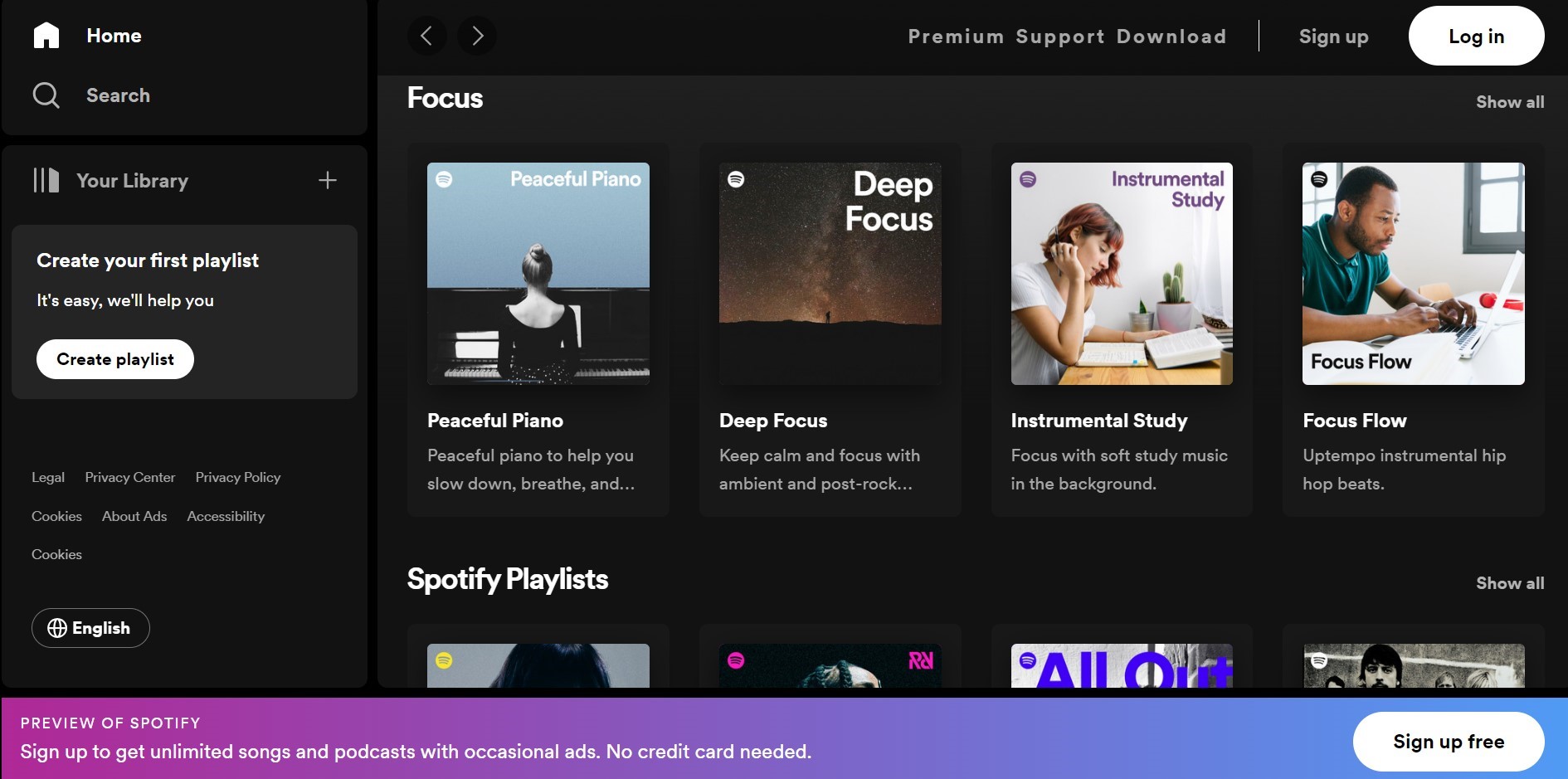Open the Instrumental Study playlist cover
The height and width of the screenshot is (779, 1568).
[1122, 274]
